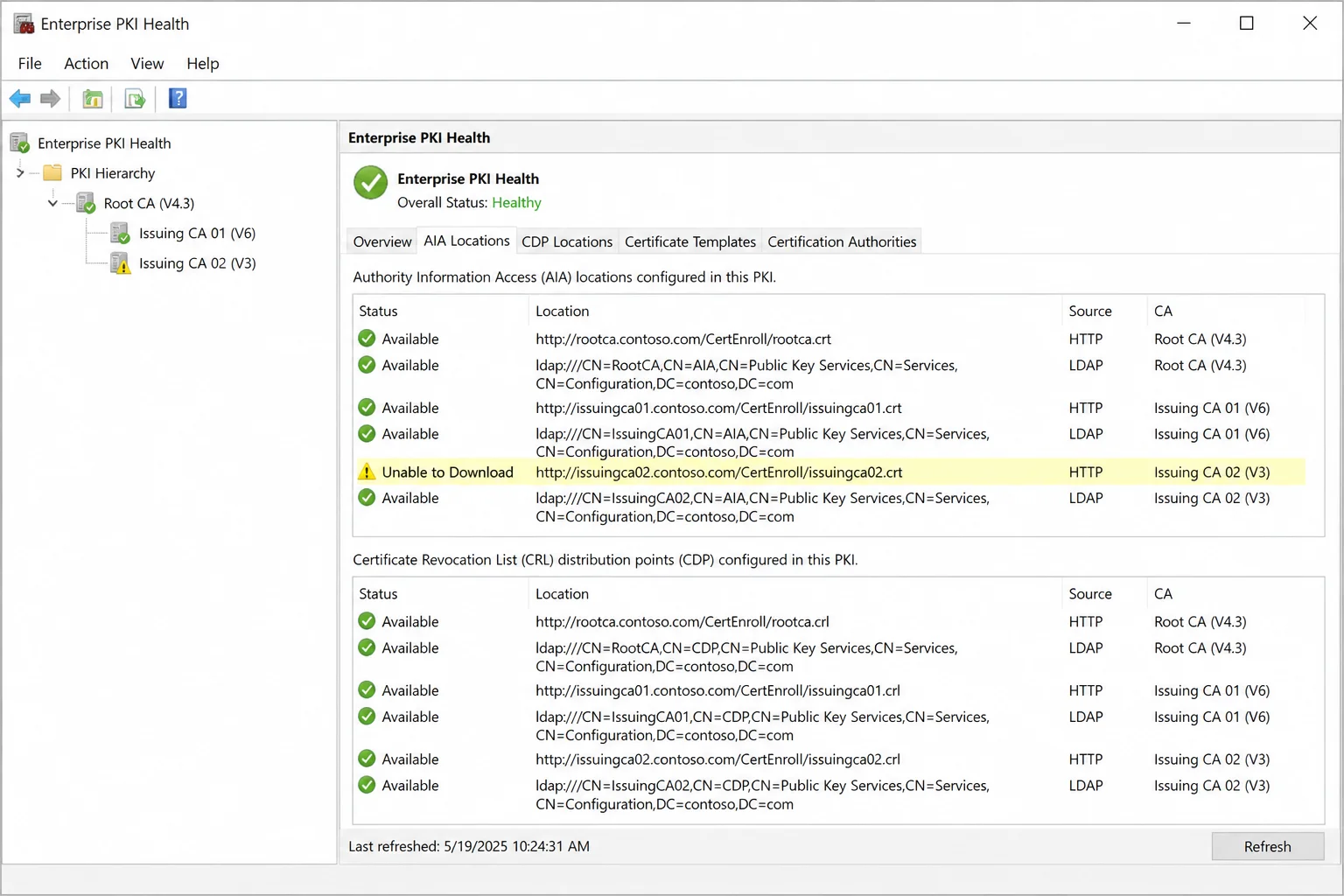Select the ldap CN=RootCA,CN=AIA location text
The height and width of the screenshot is (896, 1344).
(x=746, y=374)
